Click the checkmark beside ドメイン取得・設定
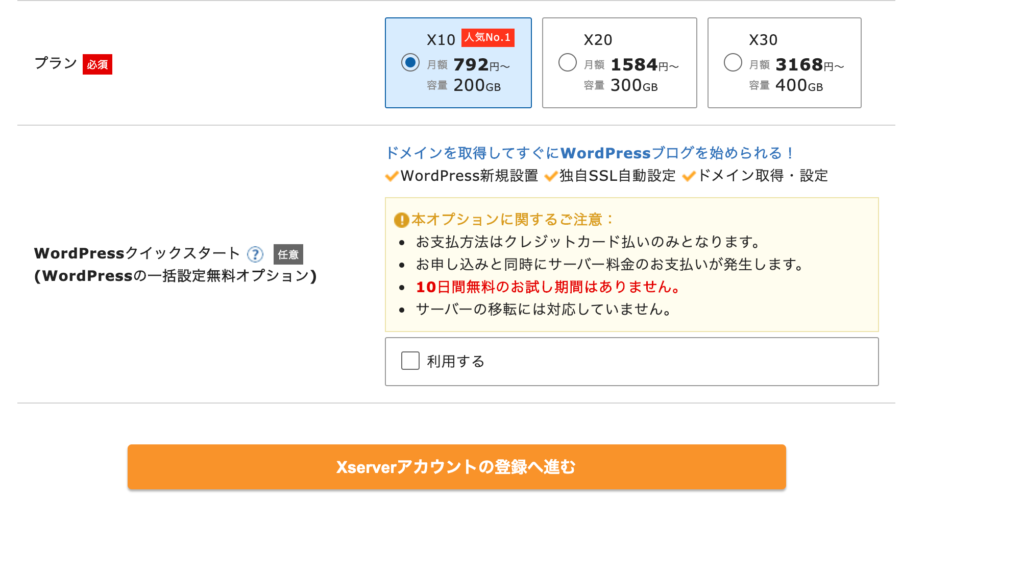 [x=689, y=176]
